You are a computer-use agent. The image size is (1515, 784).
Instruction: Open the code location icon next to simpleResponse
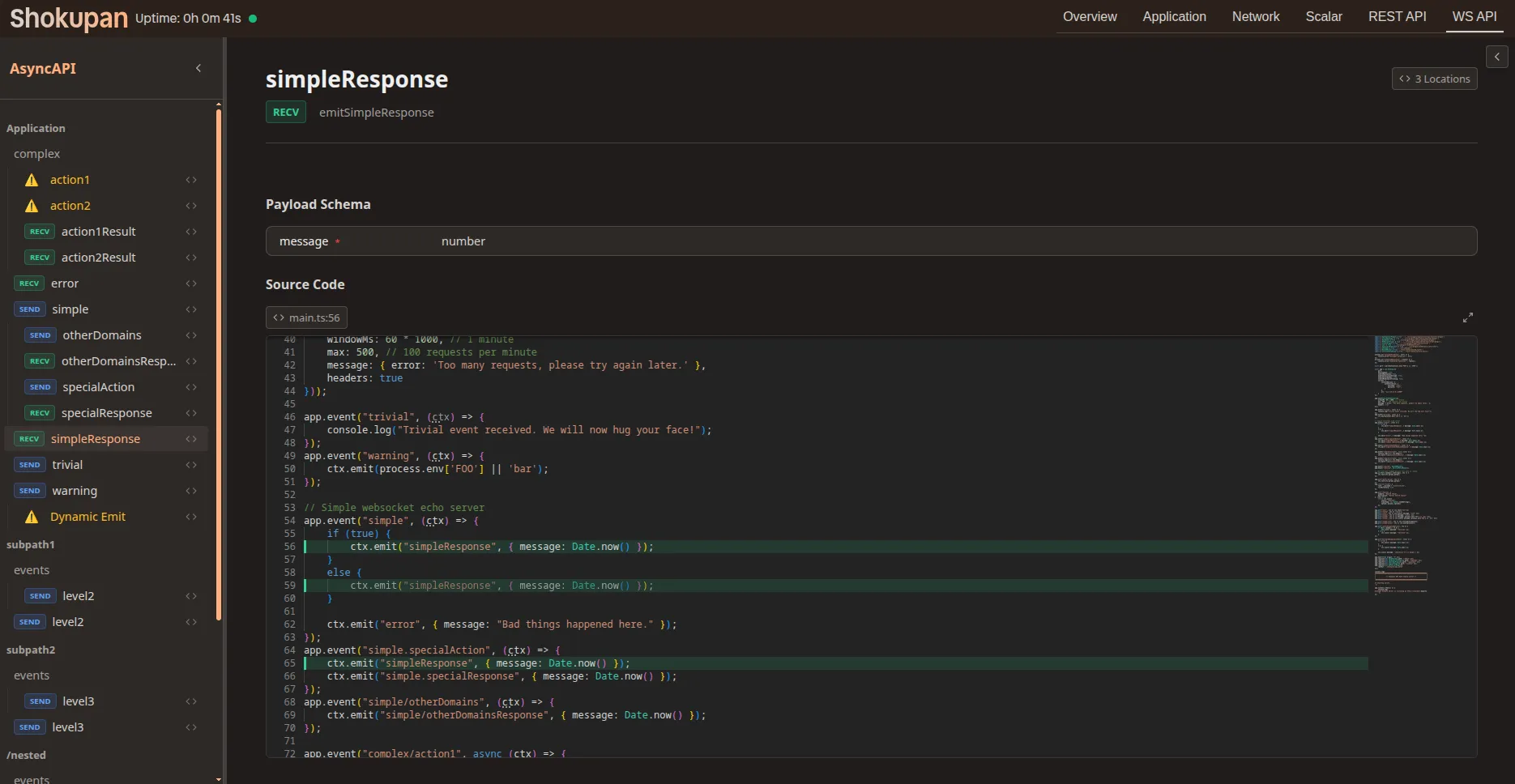click(192, 438)
